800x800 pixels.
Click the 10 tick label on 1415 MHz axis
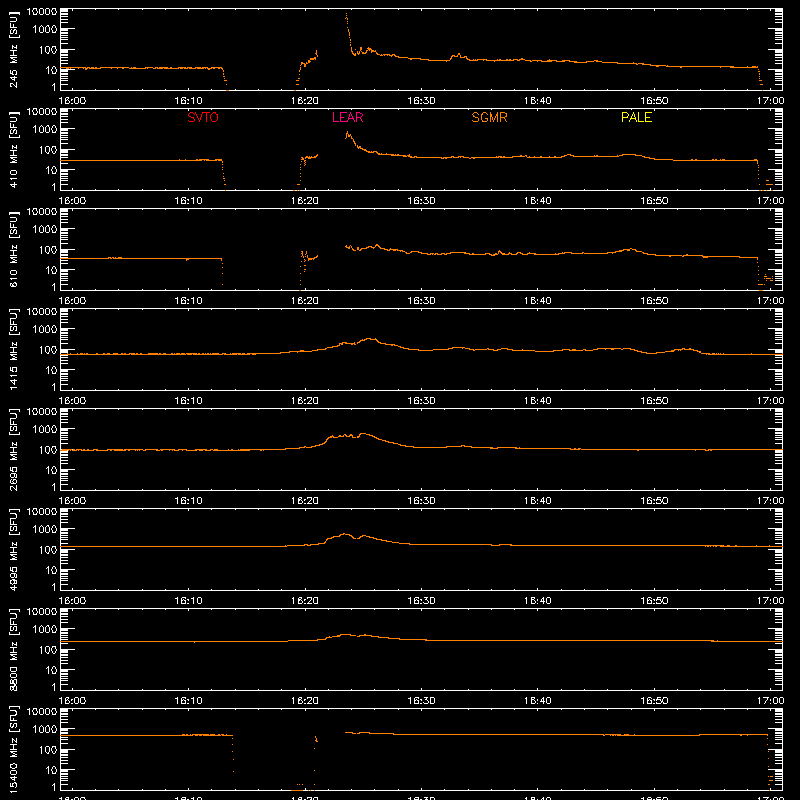pos(51,370)
